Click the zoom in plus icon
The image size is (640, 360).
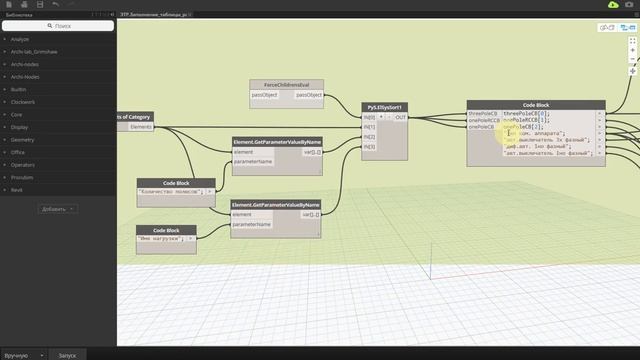click(633, 50)
